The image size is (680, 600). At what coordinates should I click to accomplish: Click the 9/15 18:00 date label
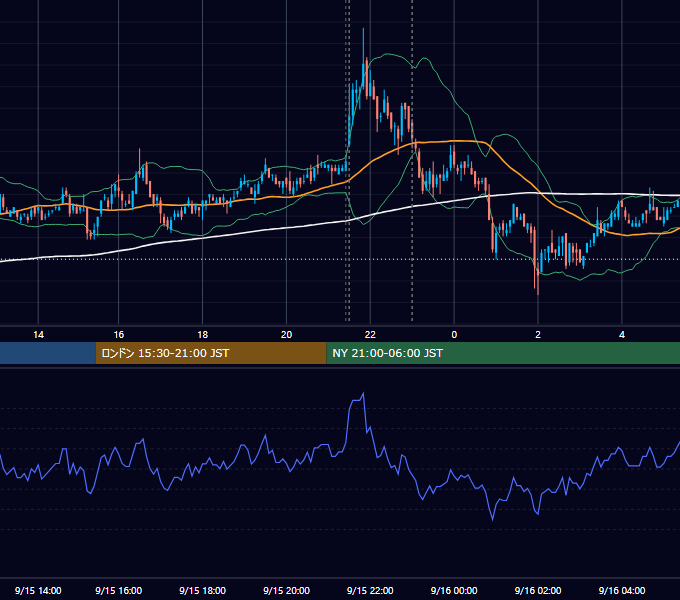pyautogui.click(x=203, y=590)
